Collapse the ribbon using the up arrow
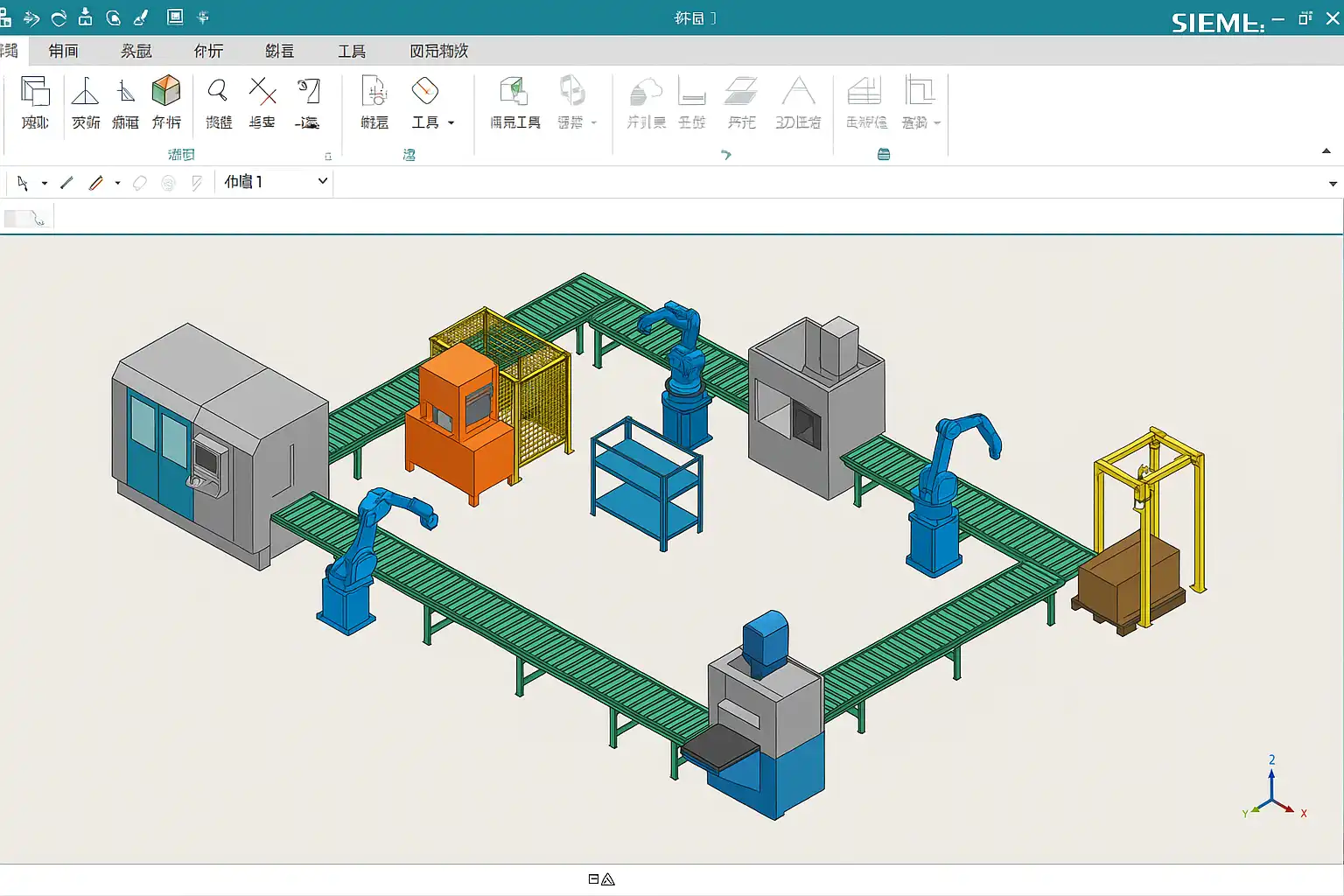Screen dimensions: 1344x896 [x=1326, y=151]
